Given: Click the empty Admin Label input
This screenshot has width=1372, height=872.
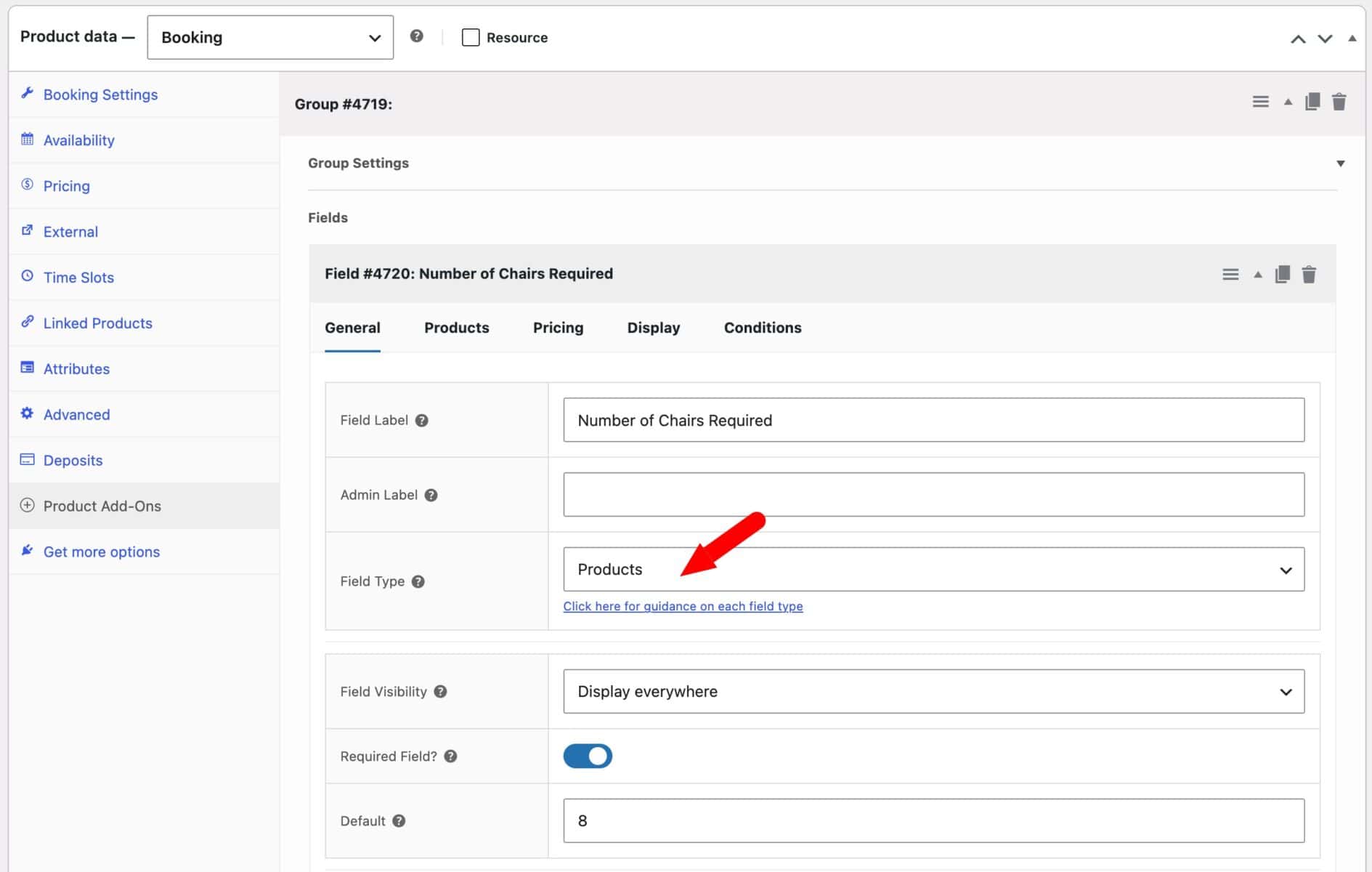Looking at the screenshot, I should tap(933, 495).
